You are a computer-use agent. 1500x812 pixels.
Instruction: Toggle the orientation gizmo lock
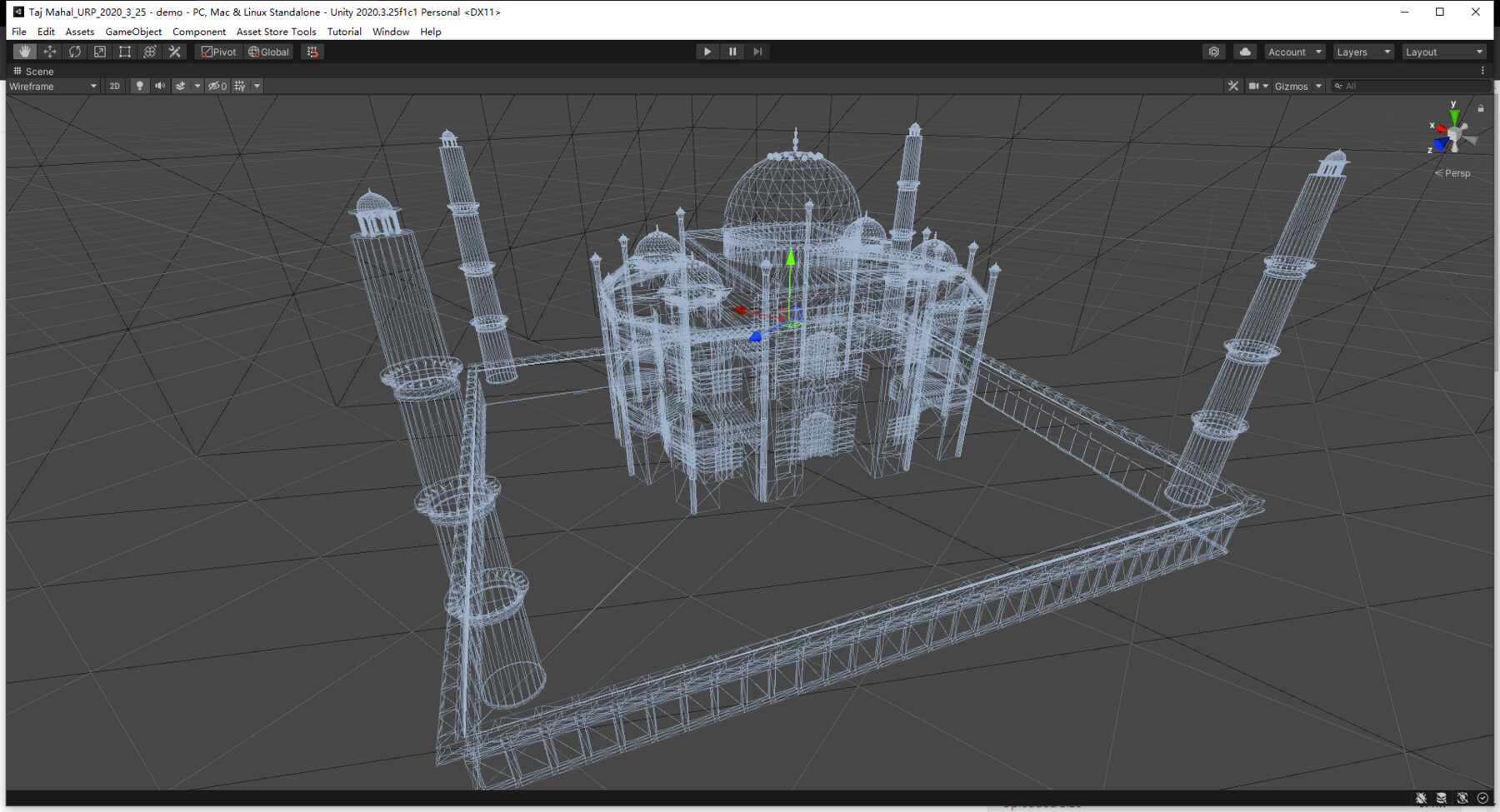[x=1481, y=108]
